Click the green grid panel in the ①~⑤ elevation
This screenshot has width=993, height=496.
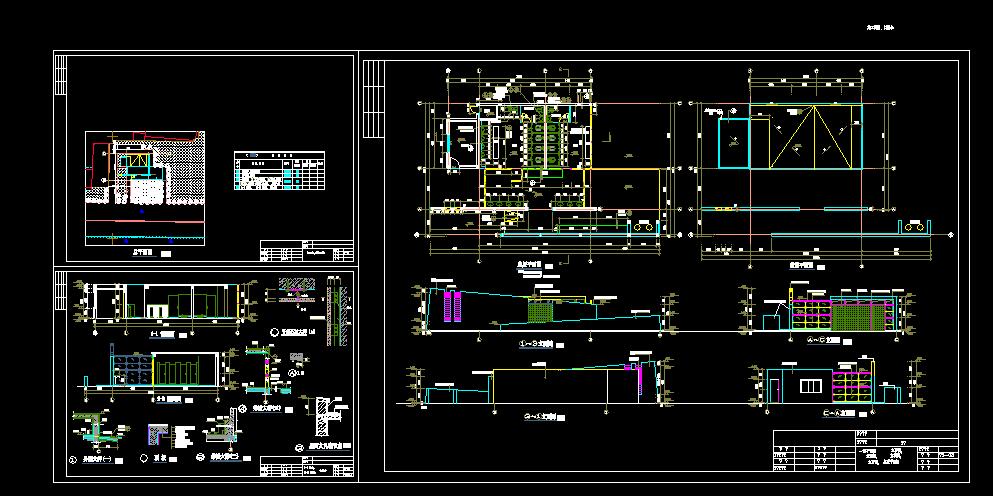pyautogui.click(x=540, y=312)
